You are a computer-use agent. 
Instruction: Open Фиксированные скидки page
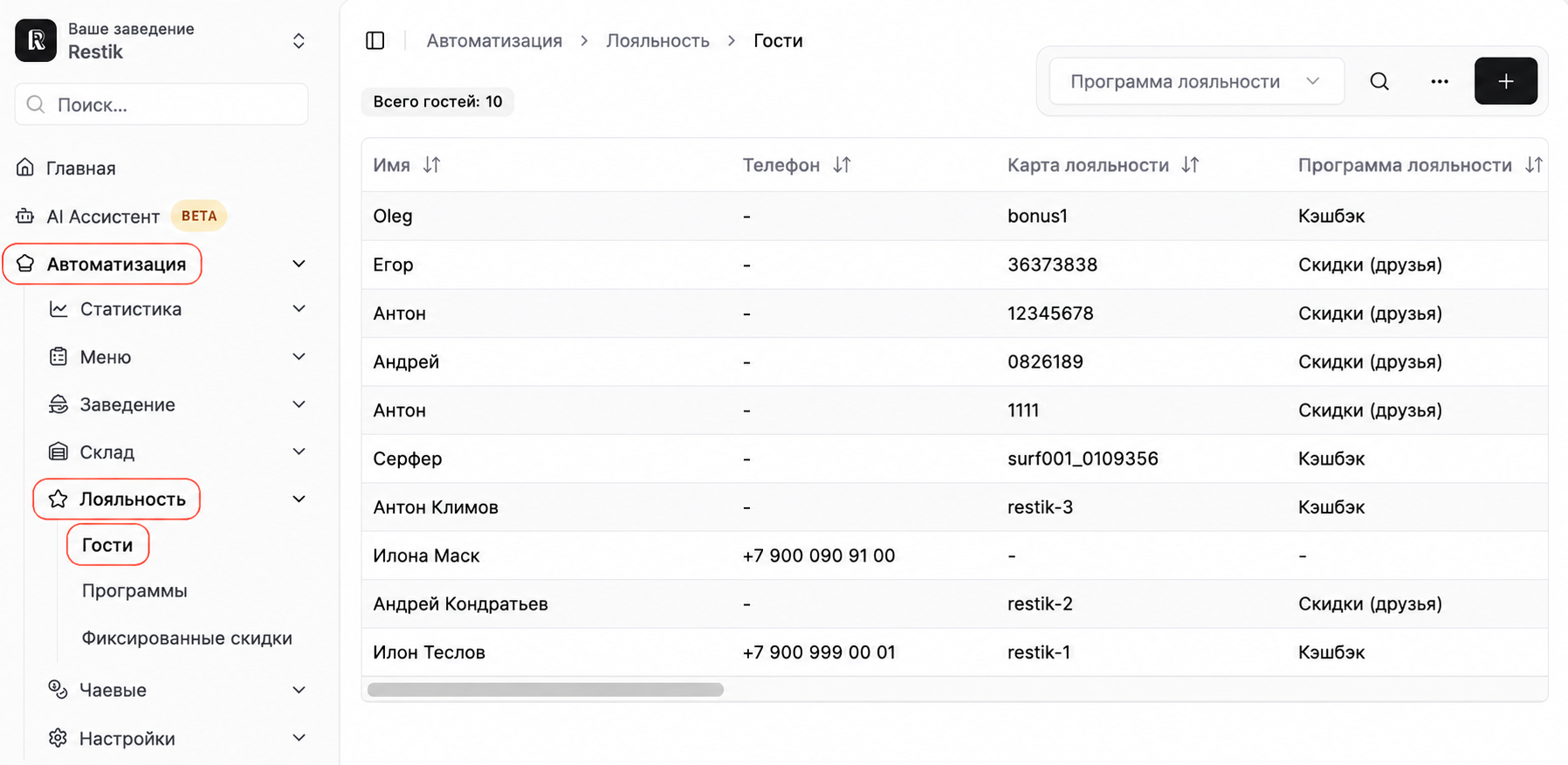coord(187,638)
